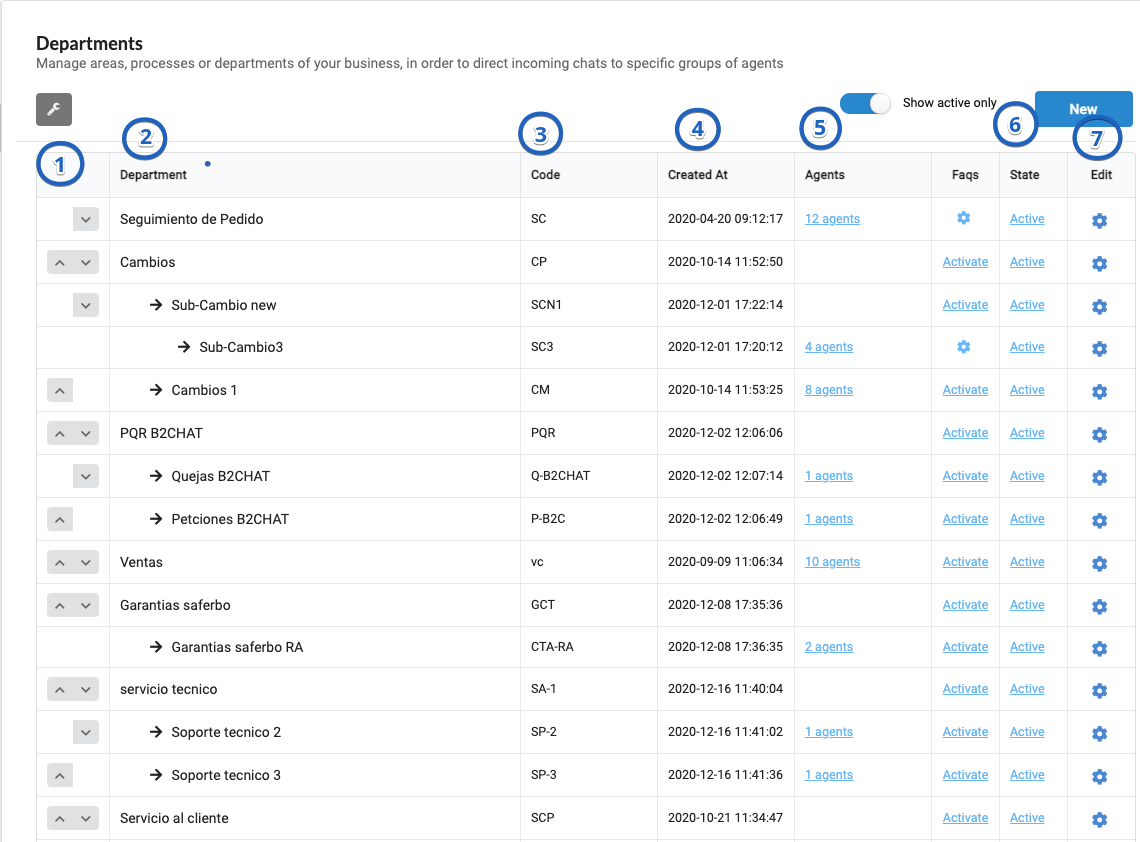Image resolution: width=1140 pixels, height=842 pixels.
Task: Activate FAQs for Quejas B2CHAT
Action: [x=965, y=476]
